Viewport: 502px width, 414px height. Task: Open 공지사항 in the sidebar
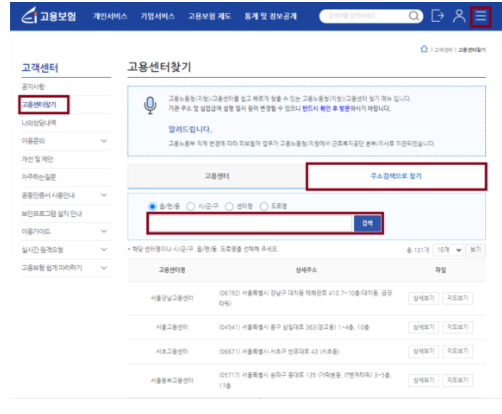pyautogui.click(x=33, y=87)
